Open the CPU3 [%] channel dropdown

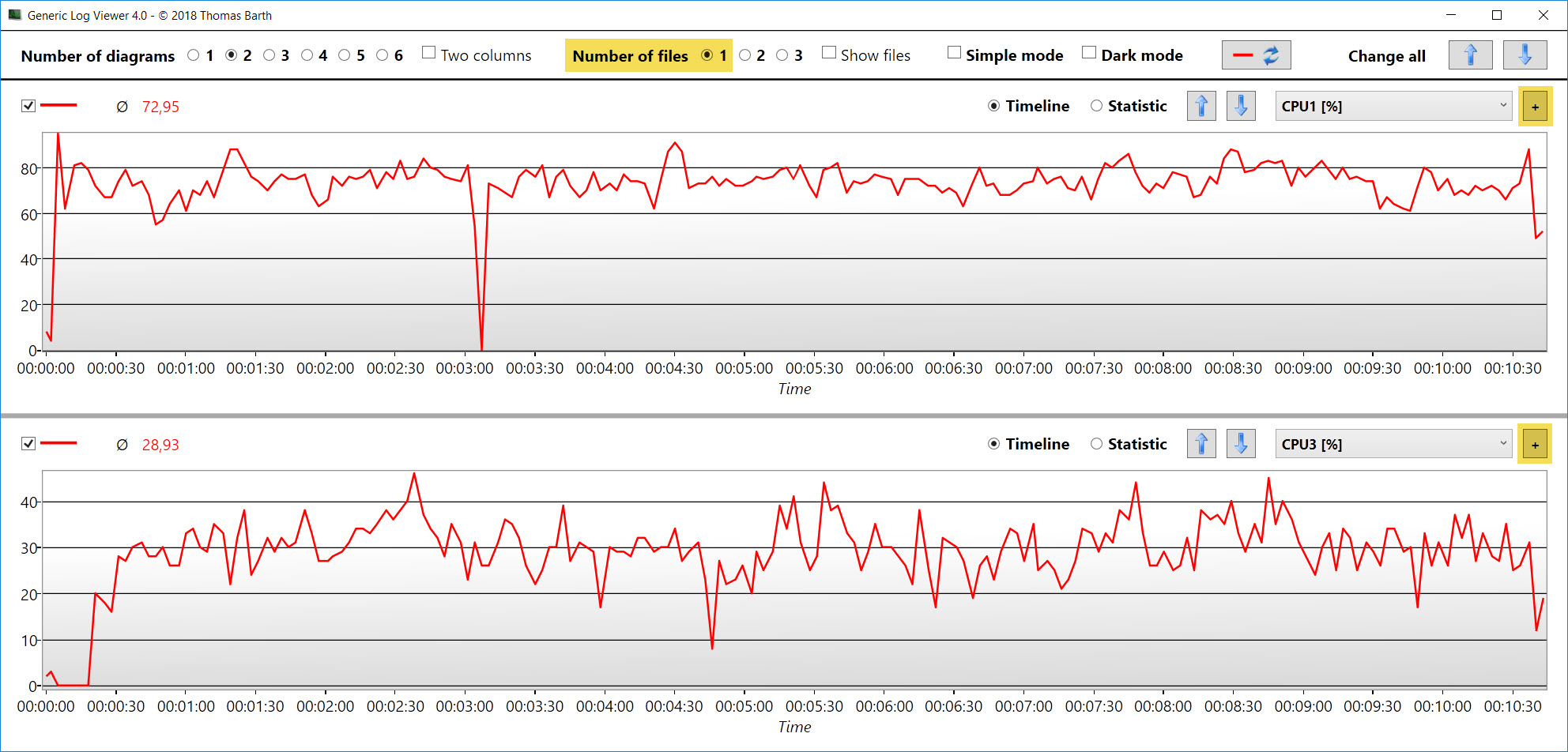1394,444
